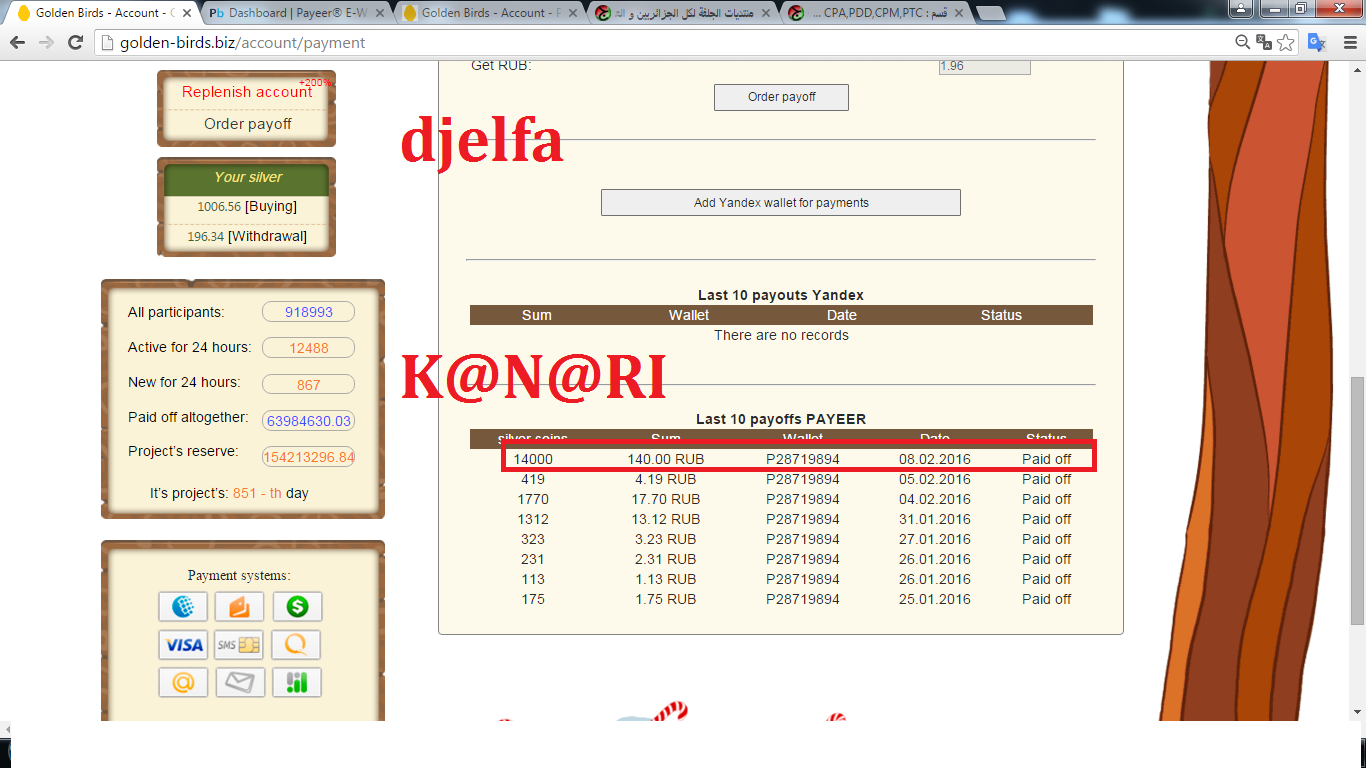
Task: Pick the green bars payment icon
Action: click(x=297, y=683)
